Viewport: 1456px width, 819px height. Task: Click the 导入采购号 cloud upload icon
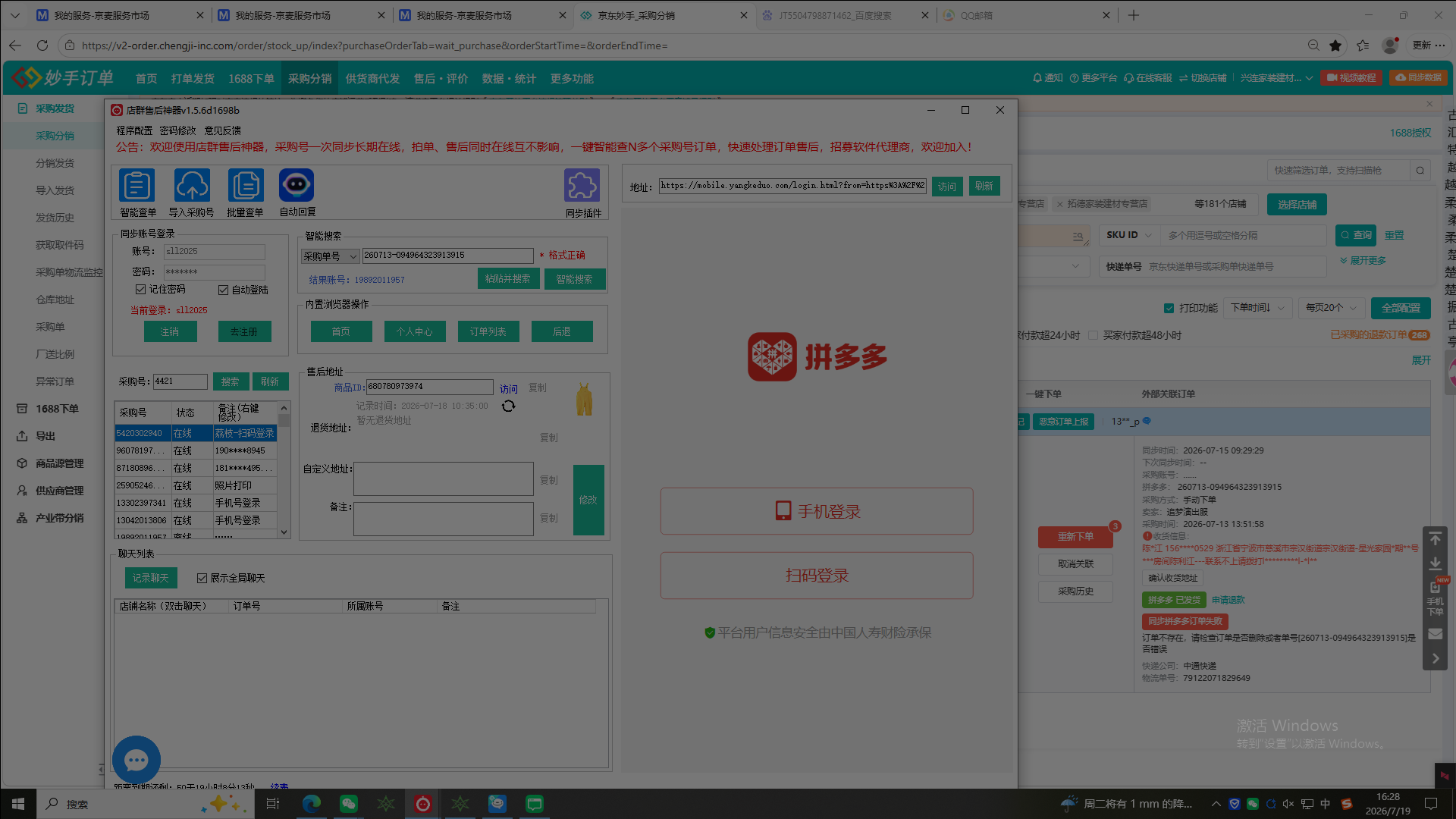[192, 186]
